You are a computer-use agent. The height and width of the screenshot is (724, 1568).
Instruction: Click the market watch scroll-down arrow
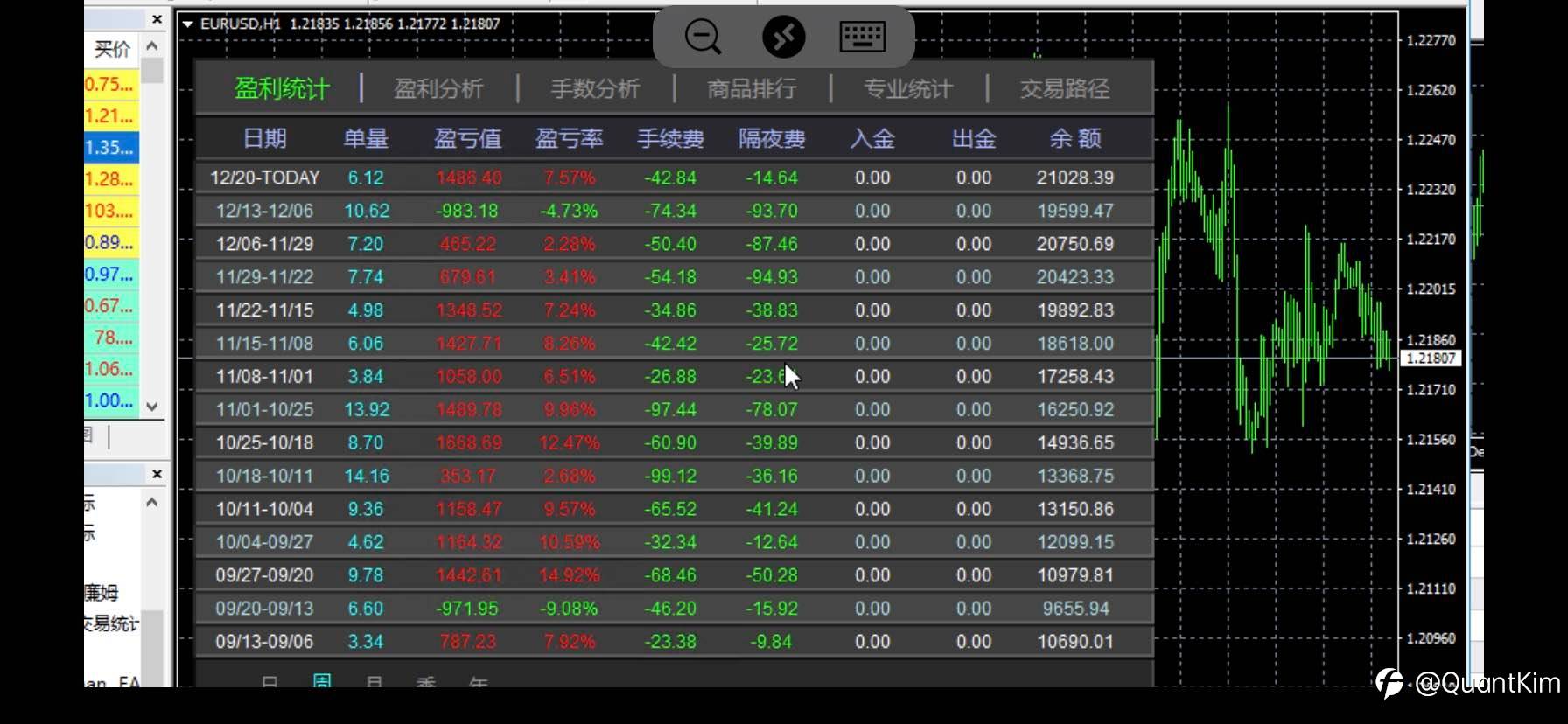pyautogui.click(x=152, y=407)
